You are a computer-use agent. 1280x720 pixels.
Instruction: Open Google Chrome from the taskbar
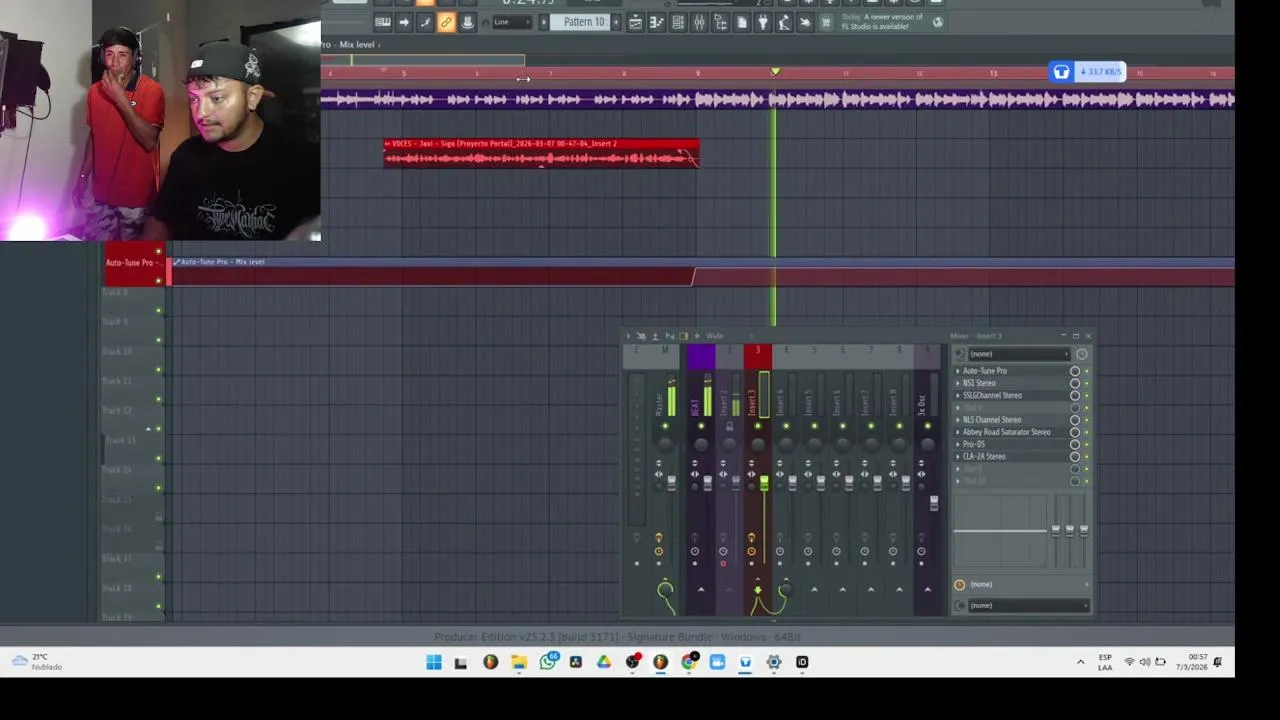click(x=689, y=662)
